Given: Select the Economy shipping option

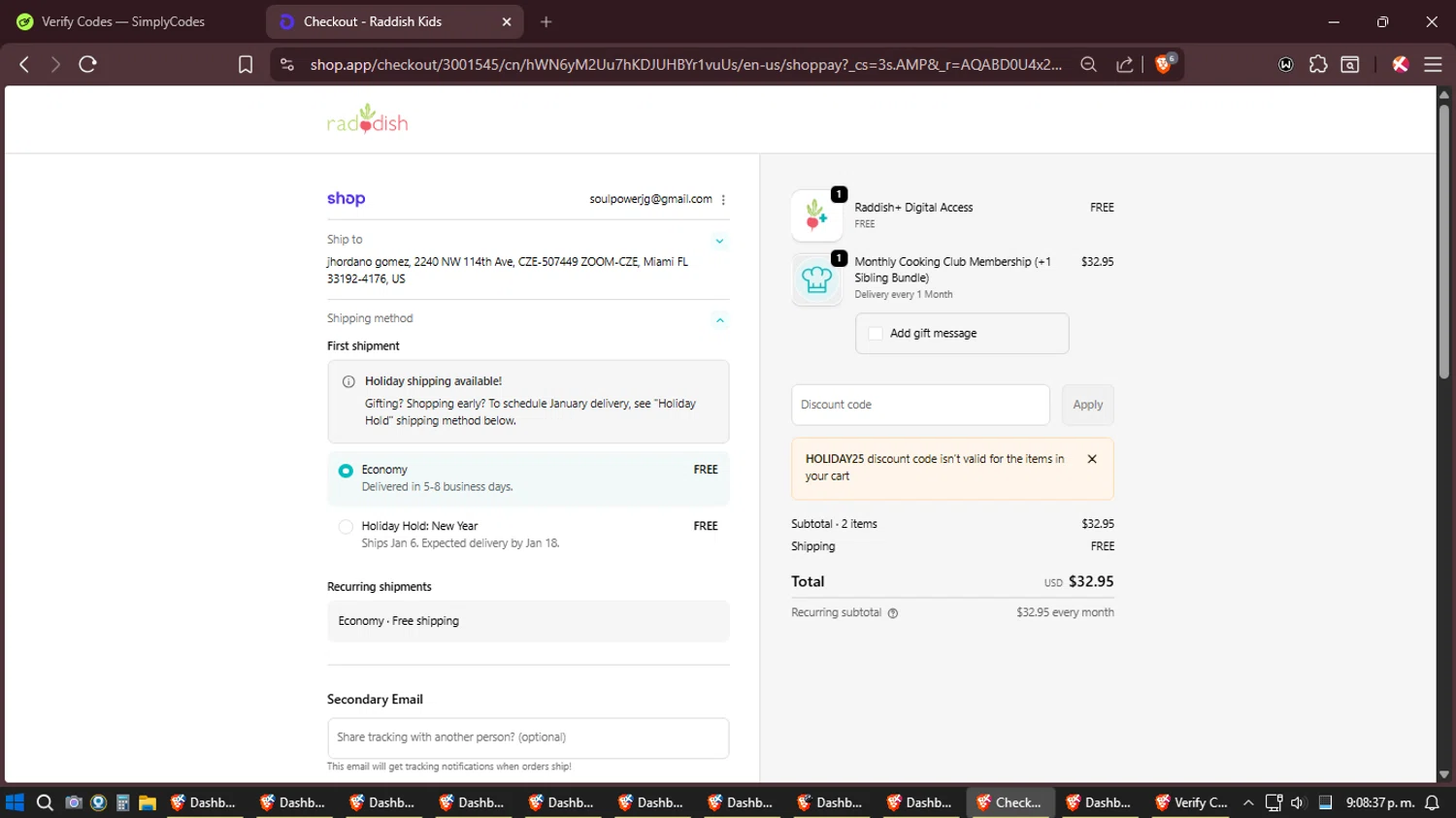Looking at the screenshot, I should click(x=346, y=471).
